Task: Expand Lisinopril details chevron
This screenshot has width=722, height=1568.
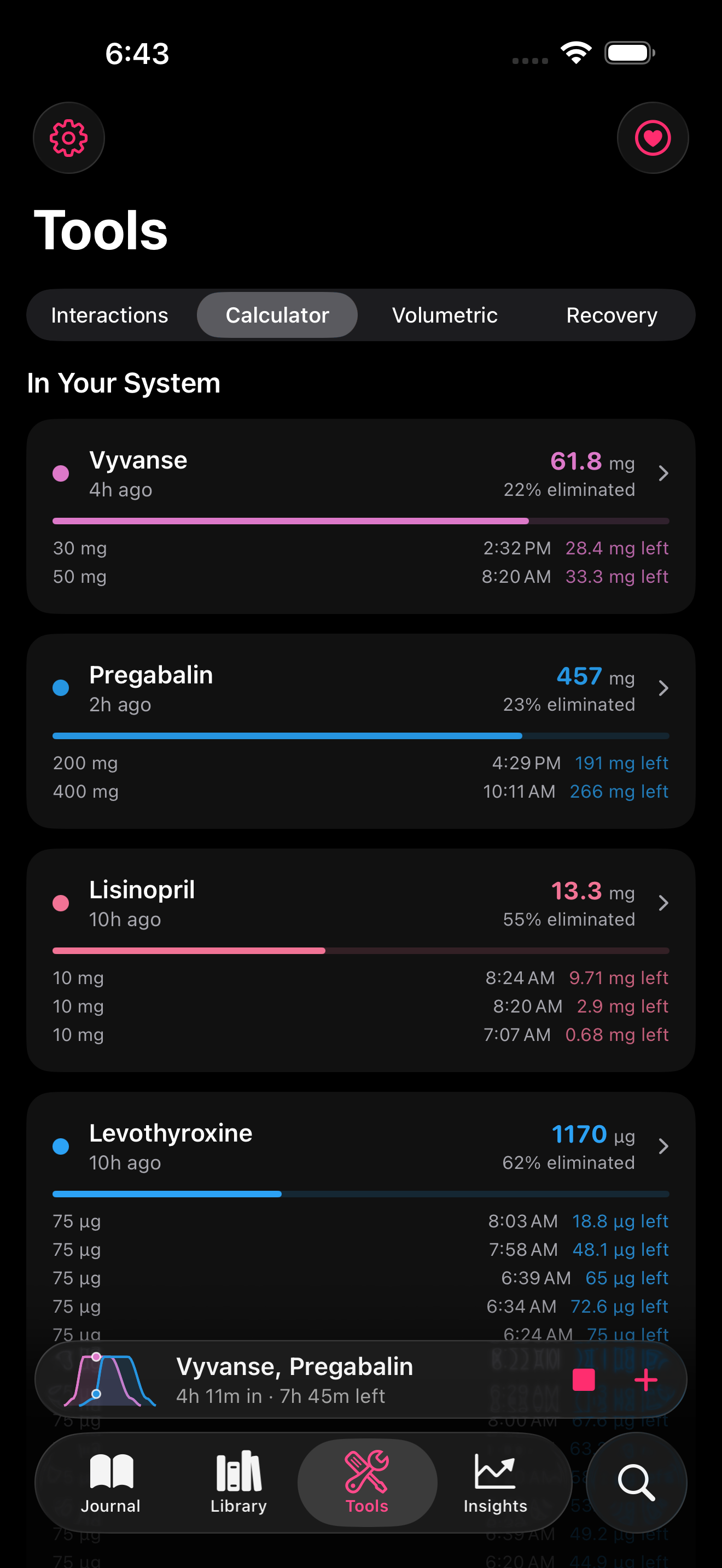Action: (663, 903)
